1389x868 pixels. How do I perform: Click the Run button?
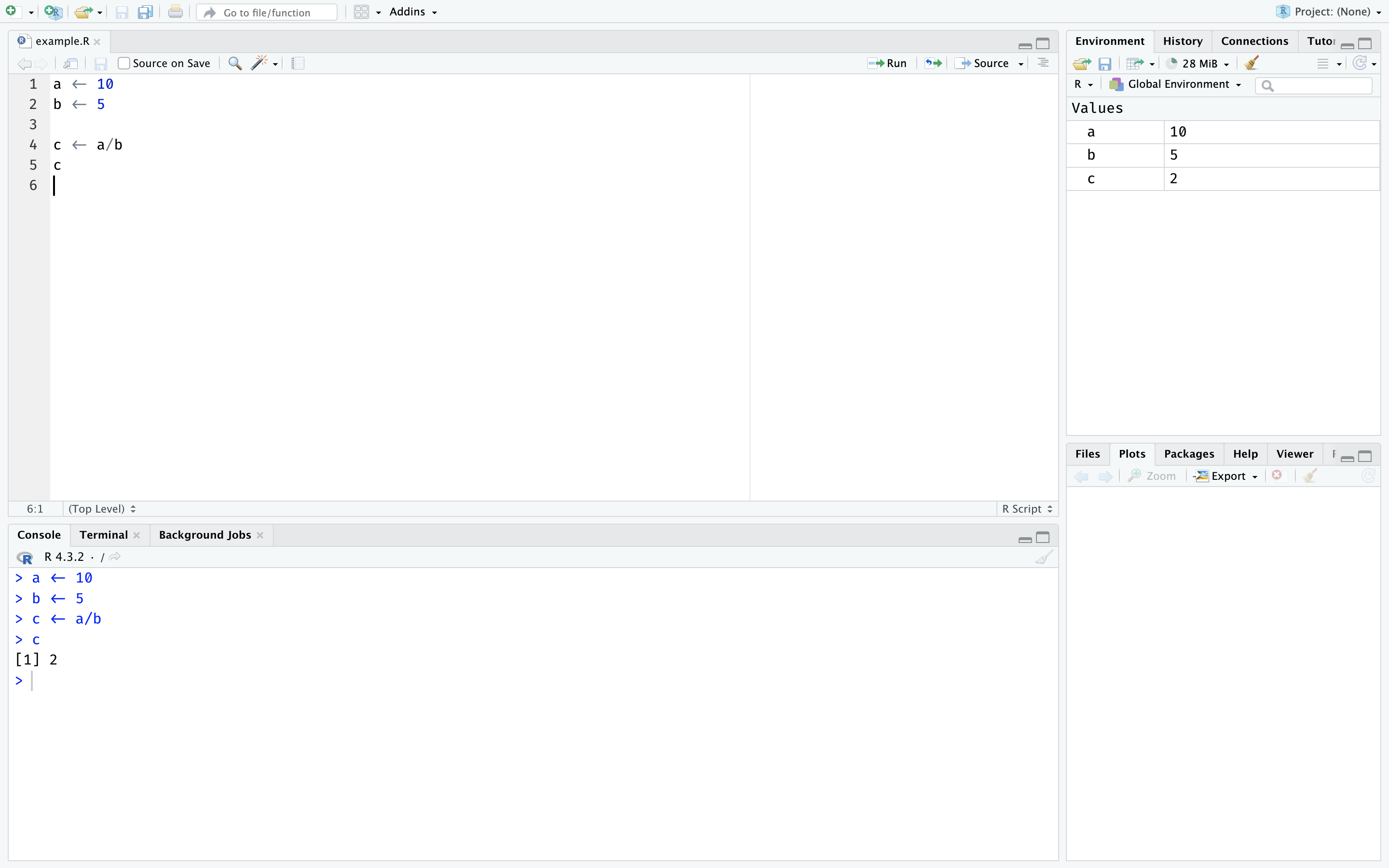(887, 63)
